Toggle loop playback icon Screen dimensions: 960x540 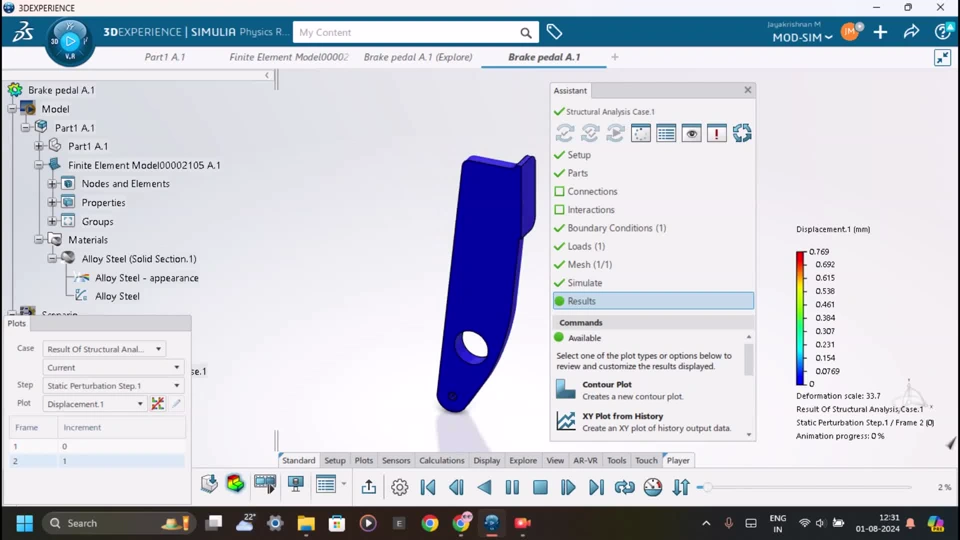[624, 487]
